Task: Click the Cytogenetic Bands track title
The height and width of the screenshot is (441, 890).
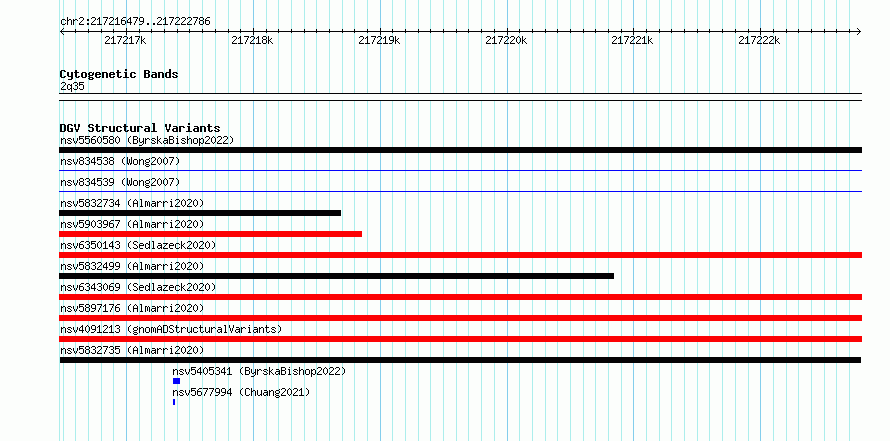Action: (x=119, y=74)
